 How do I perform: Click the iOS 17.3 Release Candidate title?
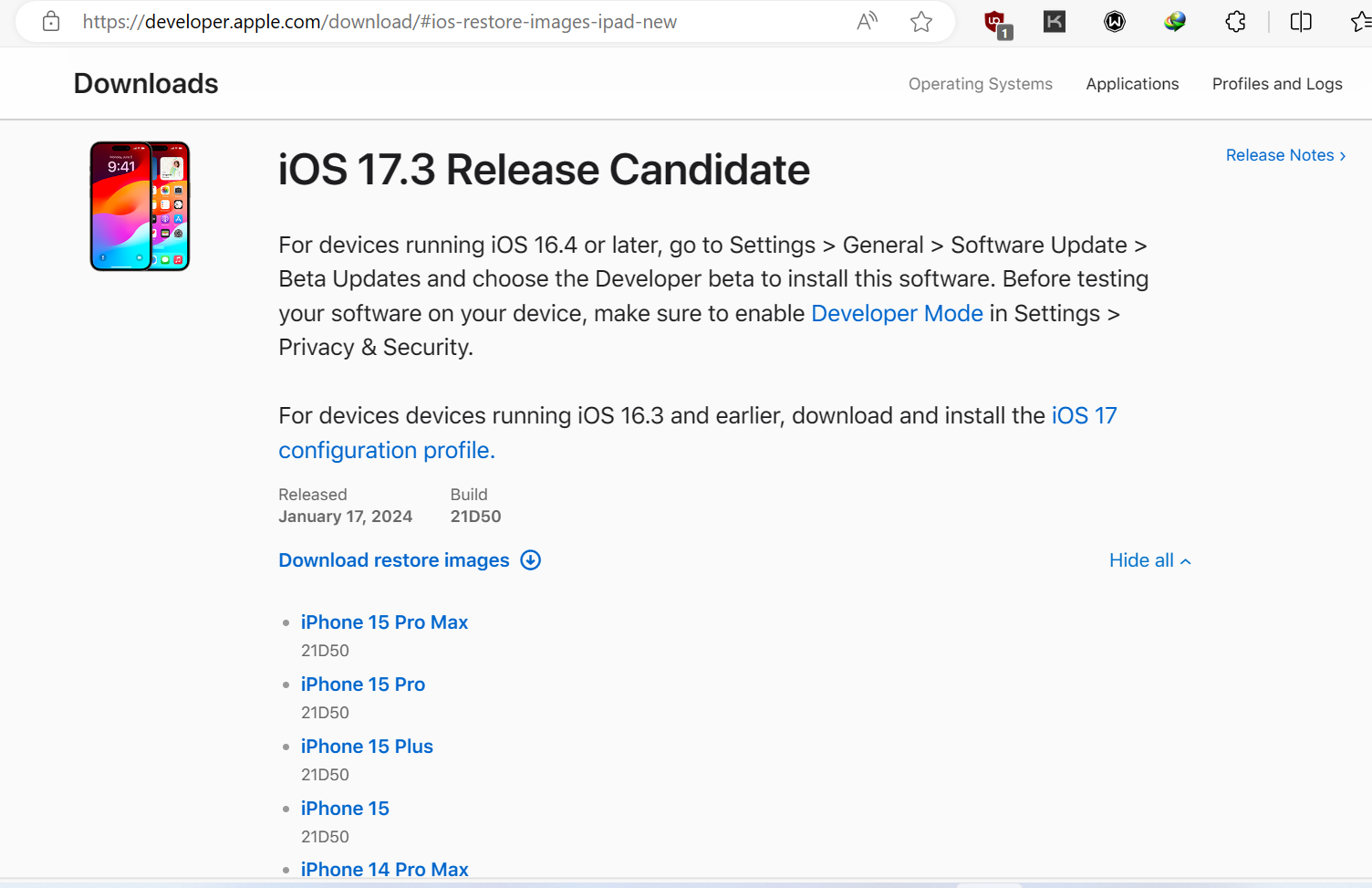point(544,170)
